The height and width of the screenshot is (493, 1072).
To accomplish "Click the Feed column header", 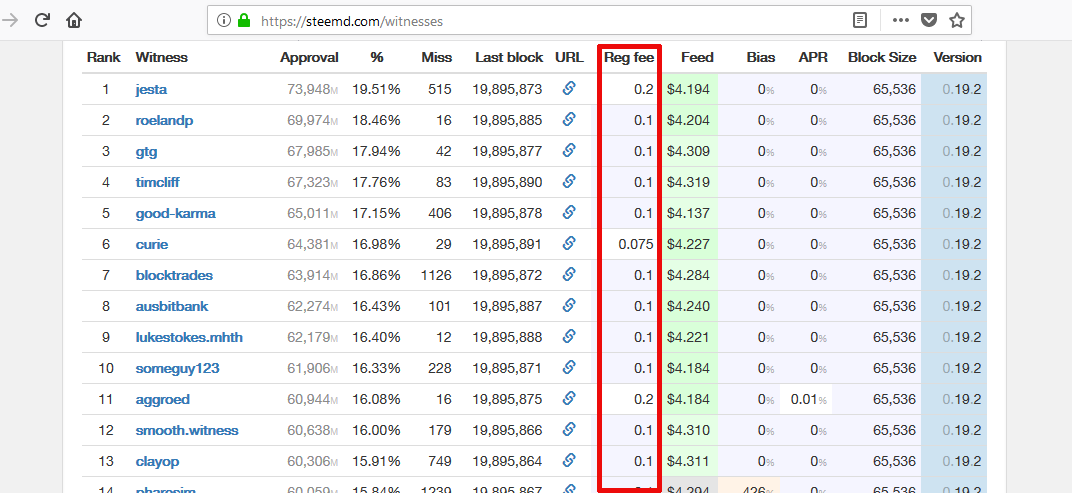I will 697,57.
